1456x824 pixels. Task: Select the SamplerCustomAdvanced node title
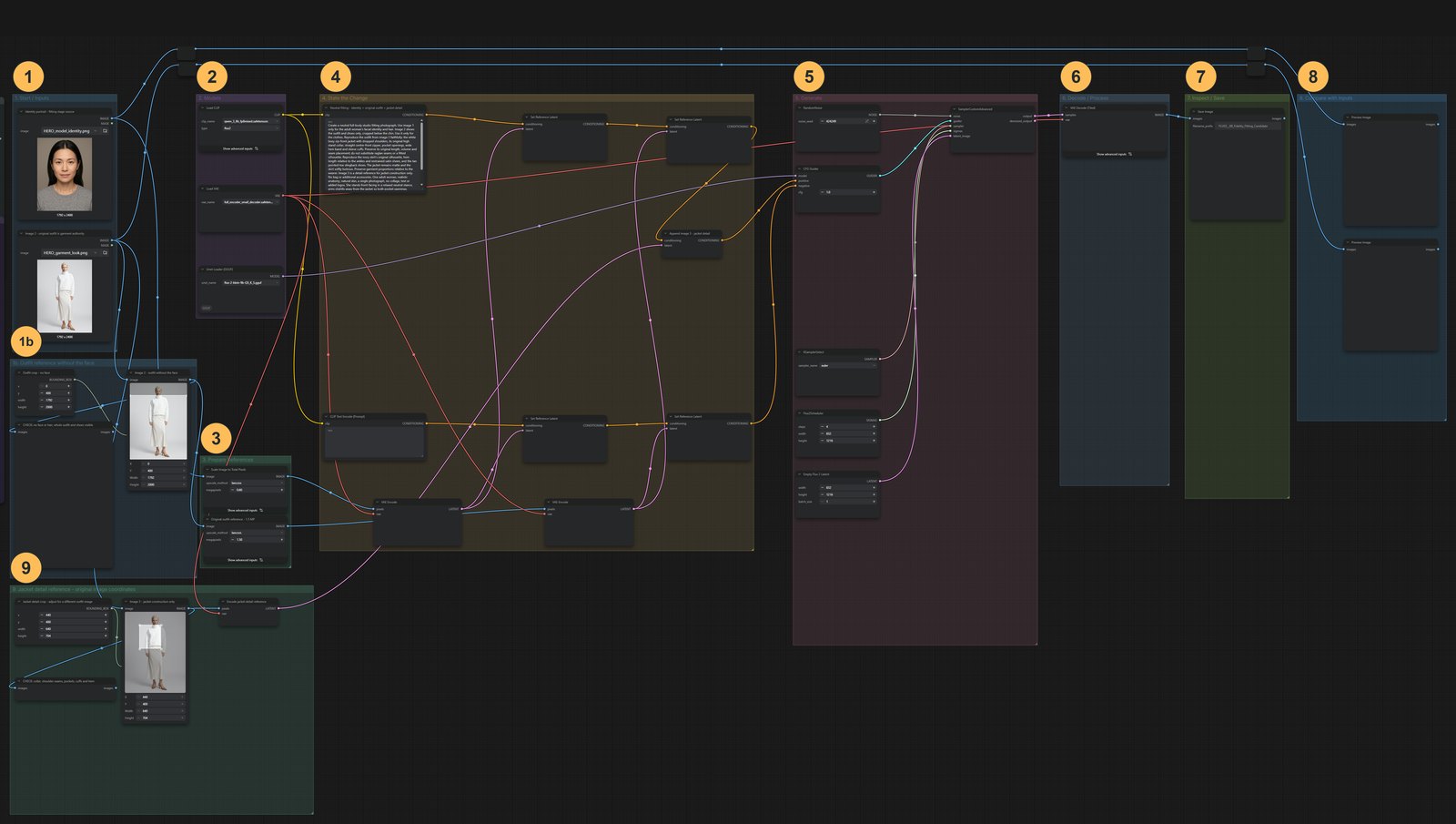click(x=976, y=108)
